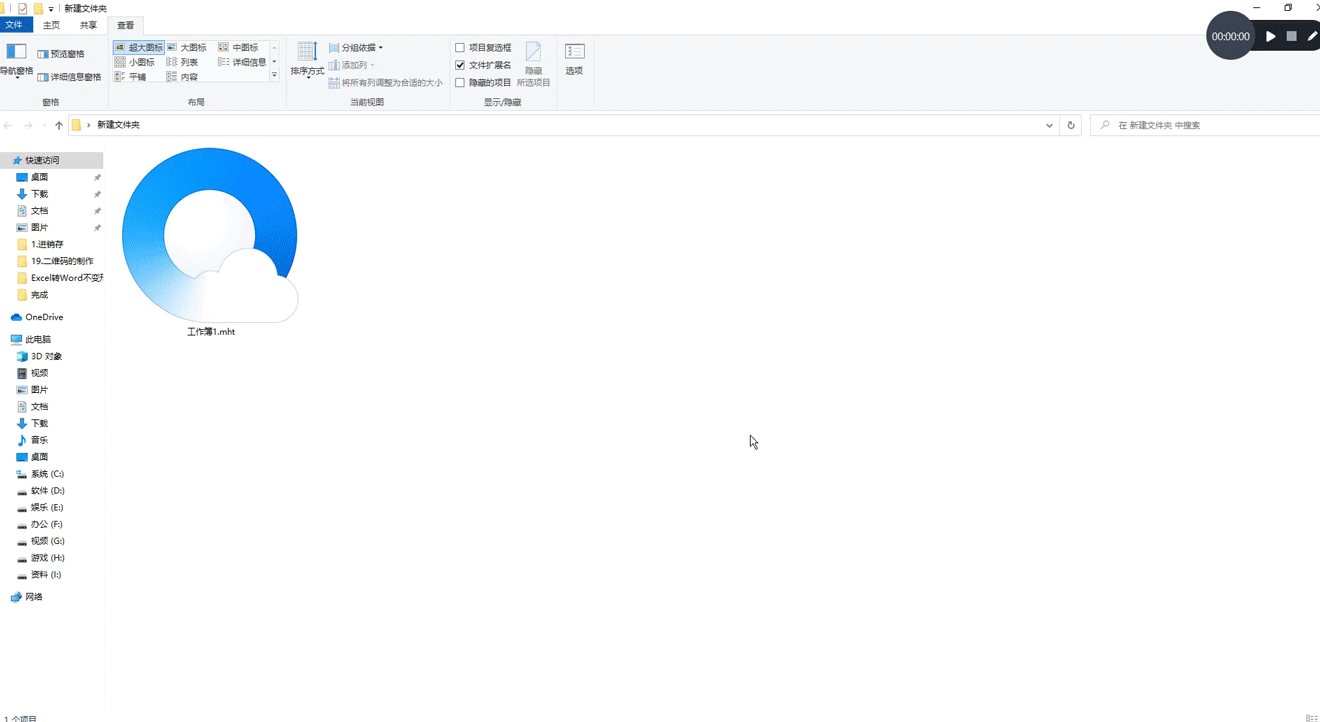Open recent locations dropdown by nav arrows
The image size is (1320, 722).
[x=44, y=125]
